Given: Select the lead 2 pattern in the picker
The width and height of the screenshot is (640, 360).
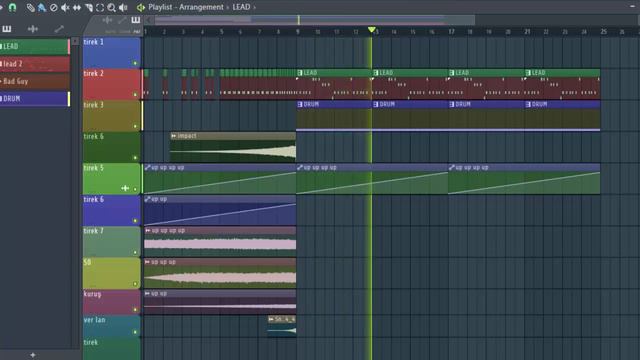Looking at the screenshot, I should point(35,64).
